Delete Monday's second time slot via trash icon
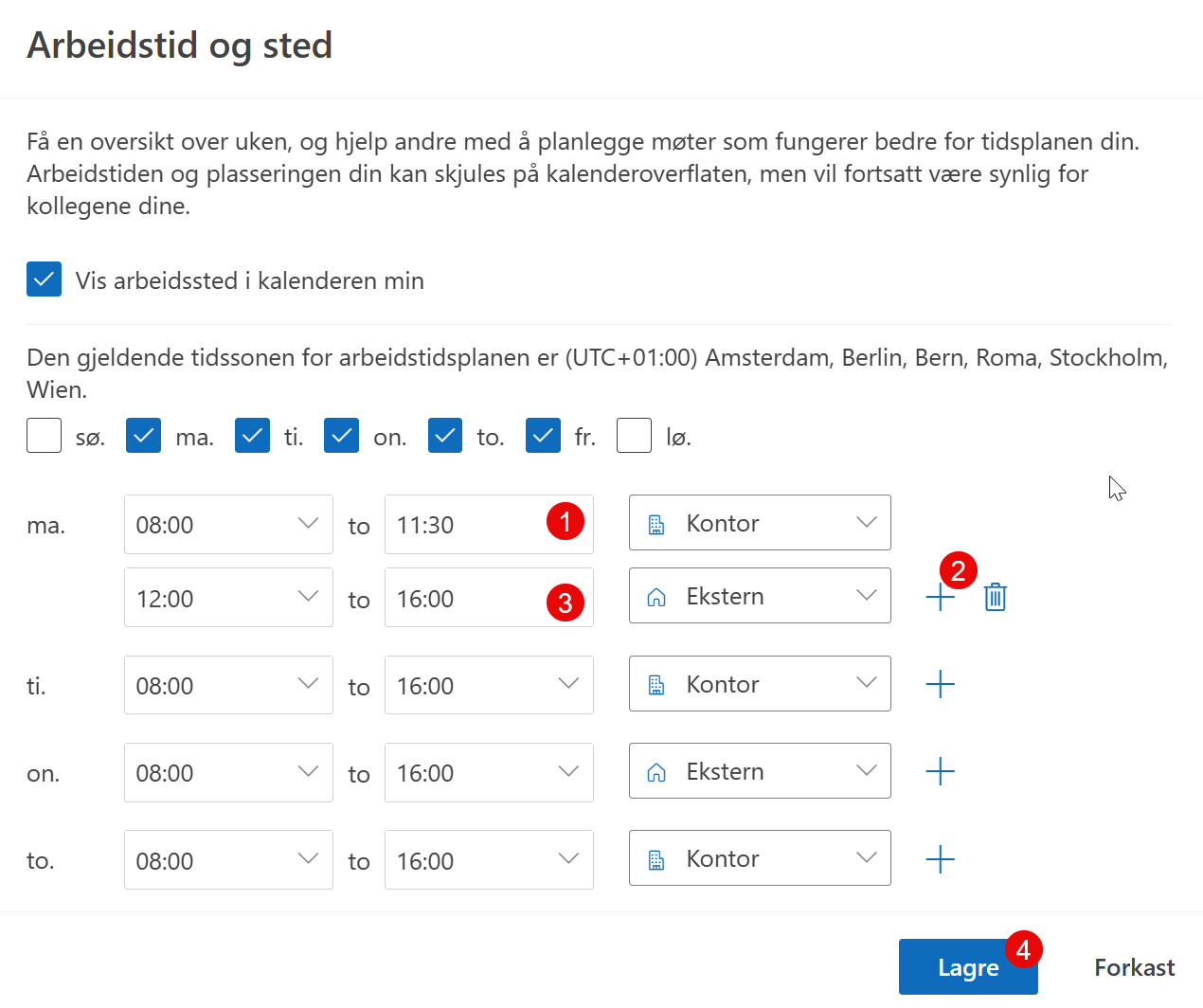Screen dimensions: 1203x1008 tap(995, 597)
